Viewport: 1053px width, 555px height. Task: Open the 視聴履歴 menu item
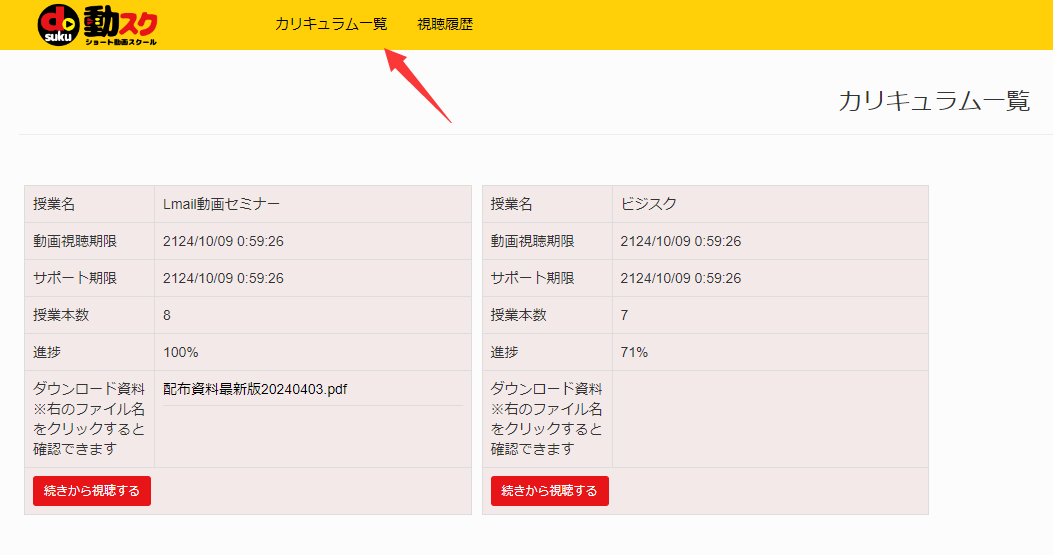pyautogui.click(x=445, y=24)
